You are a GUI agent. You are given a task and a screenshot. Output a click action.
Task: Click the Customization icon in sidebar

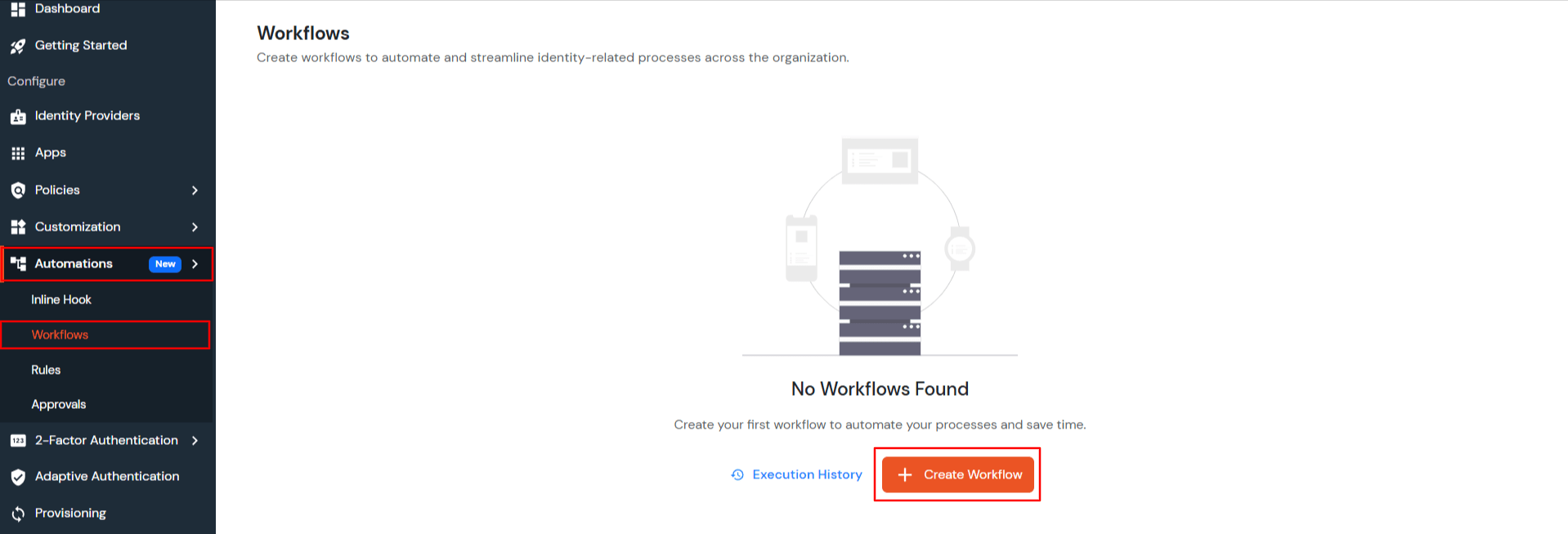coord(18,227)
